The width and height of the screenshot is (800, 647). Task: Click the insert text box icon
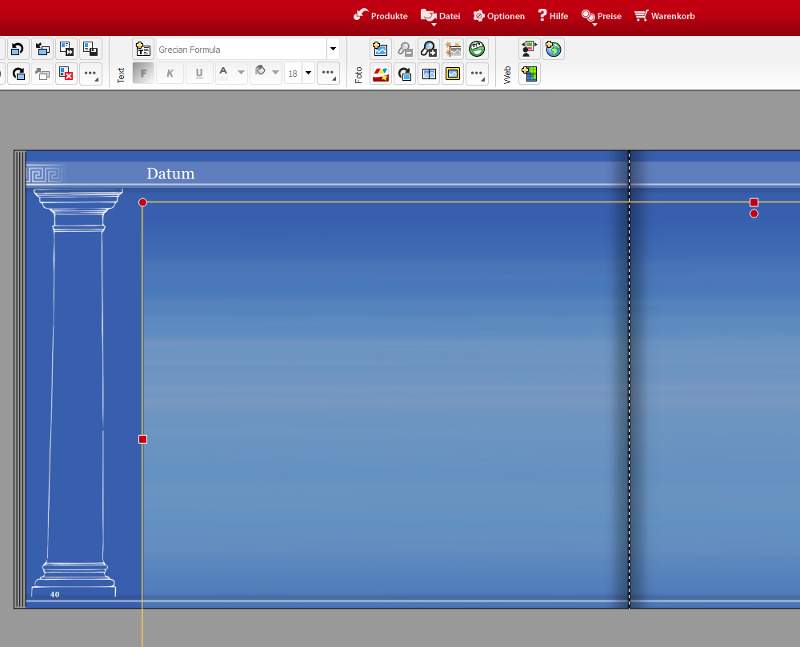(x=143, y=49)
